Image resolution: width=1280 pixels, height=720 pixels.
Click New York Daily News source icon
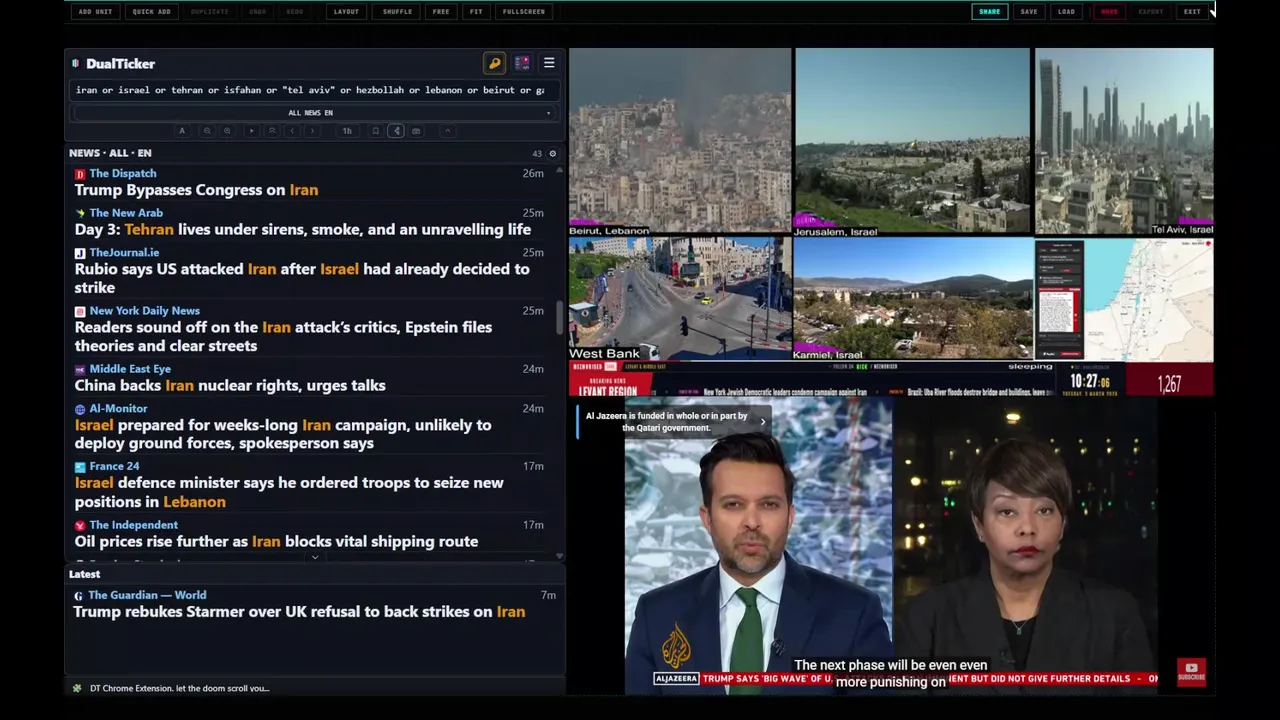[x=80, y=311]
